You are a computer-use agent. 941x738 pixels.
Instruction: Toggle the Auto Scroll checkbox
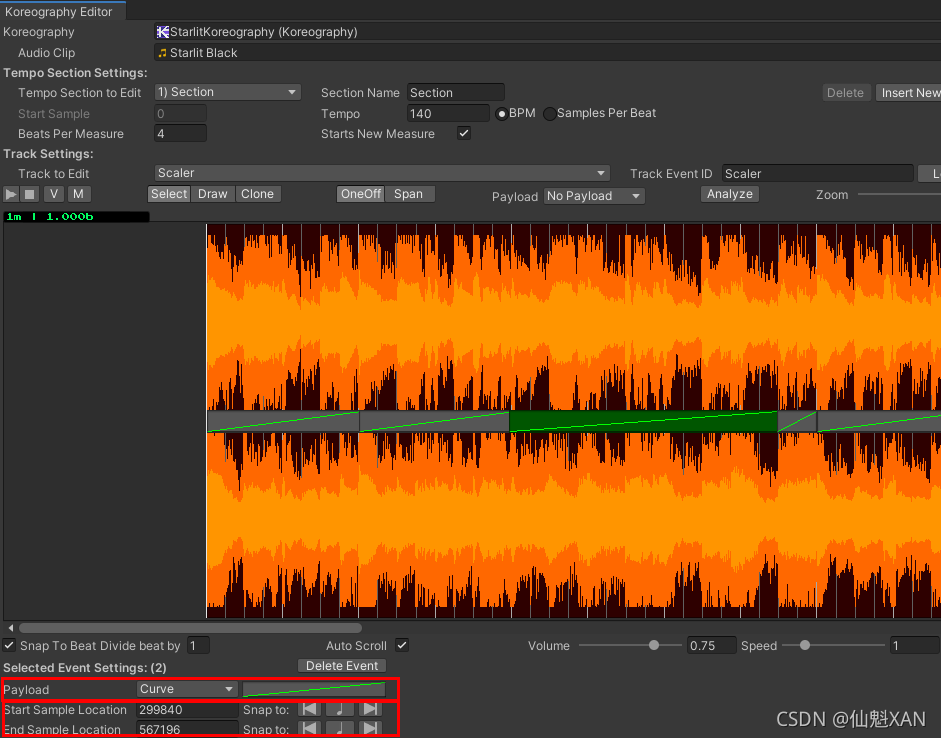[402, 646]
